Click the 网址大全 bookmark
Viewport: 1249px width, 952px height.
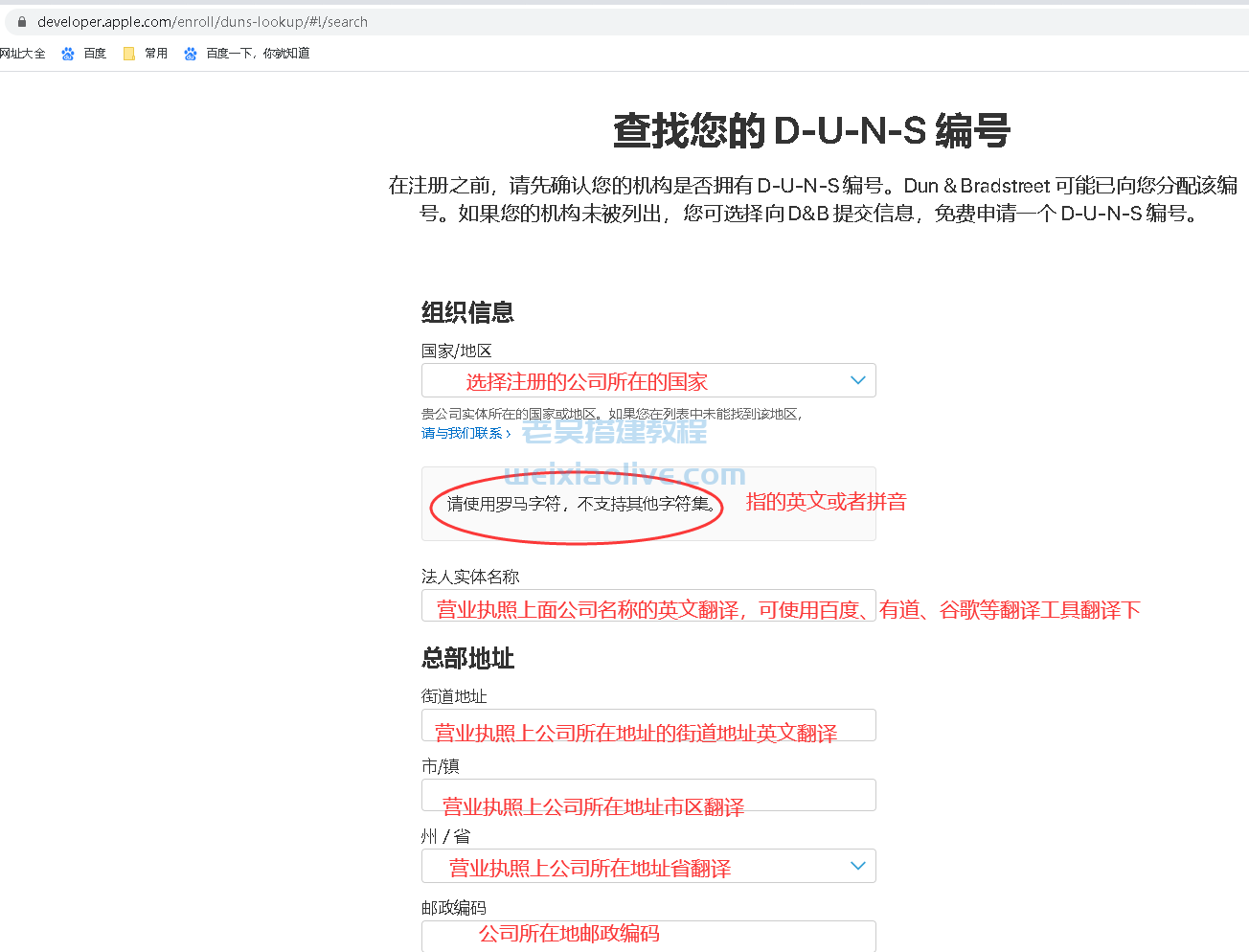point(22,53)
